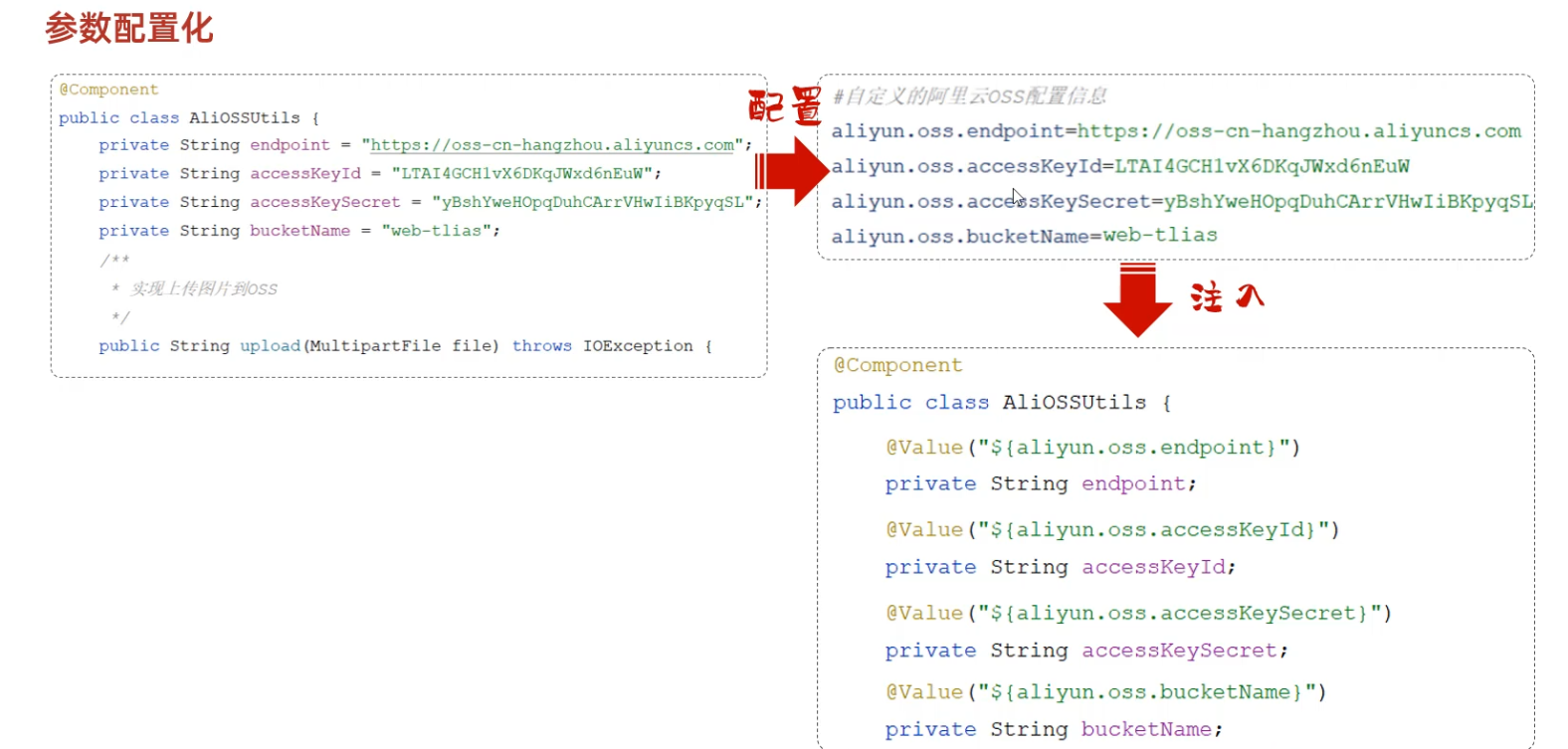This screenshot has height=749, width=1568.
Task: Click the annotation '@Value("${aliyun.oss.bucketName}")'
Action: coord(1106,692)
